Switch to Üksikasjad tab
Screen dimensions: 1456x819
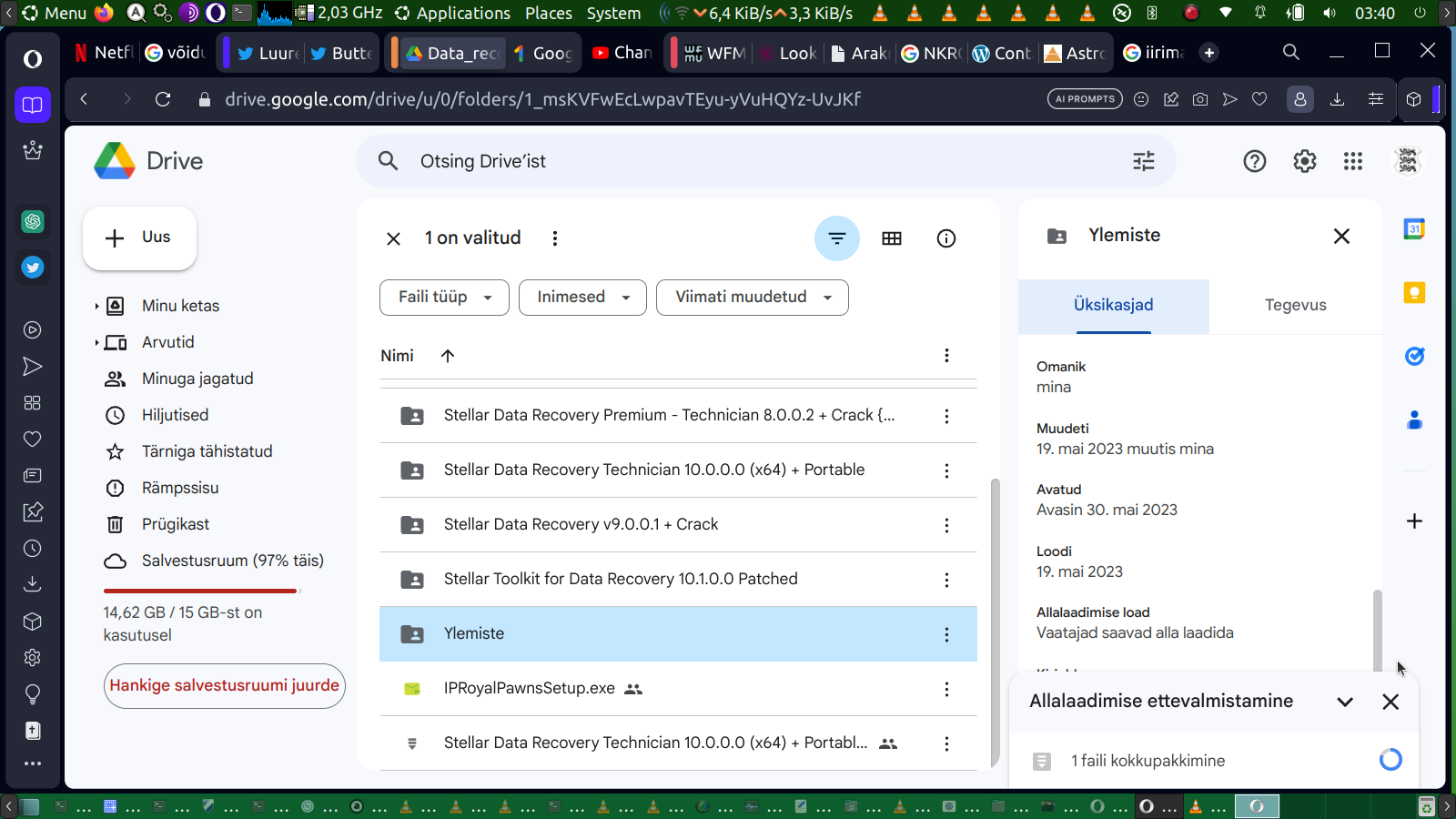(x=1114, y=306)
